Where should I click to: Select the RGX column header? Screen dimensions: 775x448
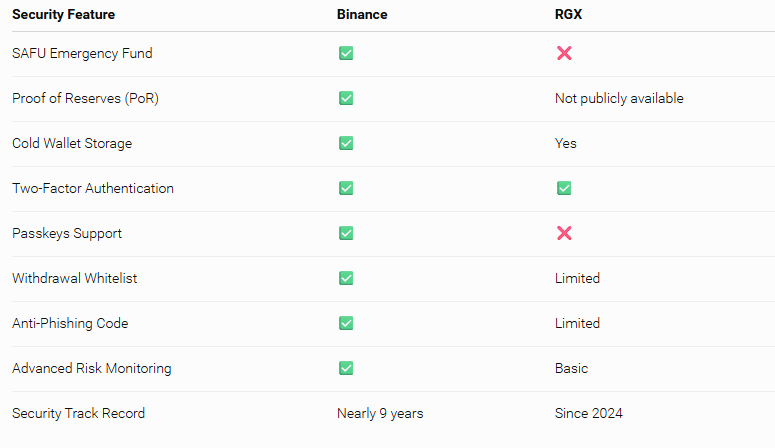pyautogui.click(x=568, y=14)
